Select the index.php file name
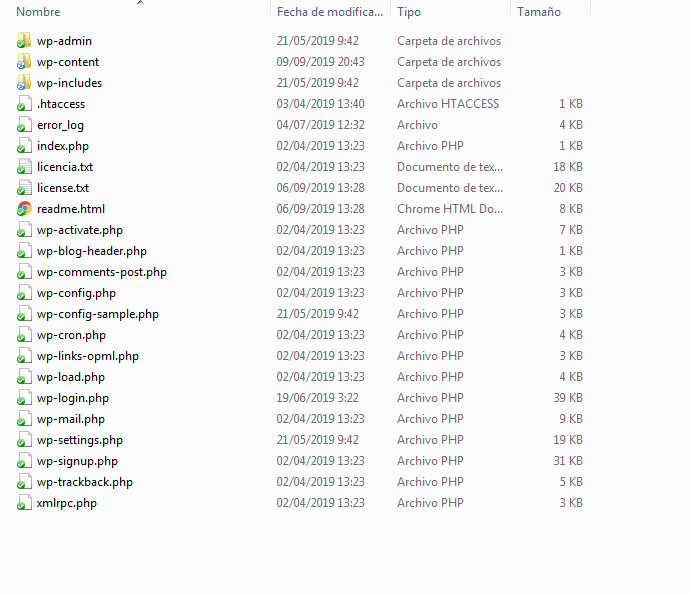This screenshot has height=594, width=690. click(63, 146)
